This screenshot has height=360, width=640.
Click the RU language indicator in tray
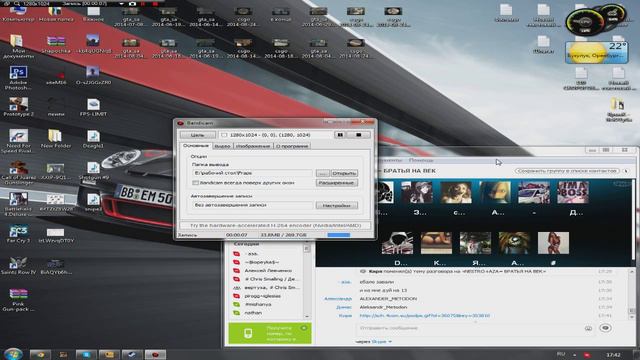pos(561,354)
